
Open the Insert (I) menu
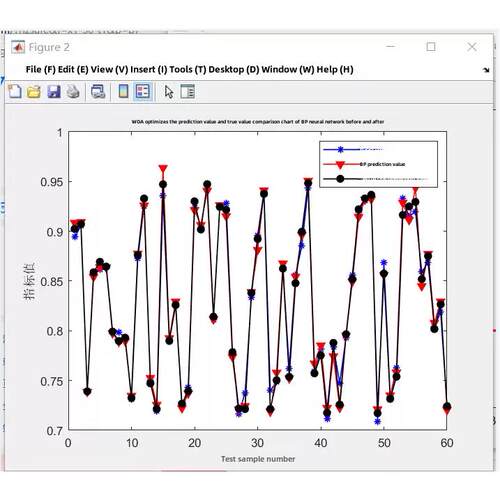coord(149,69)
